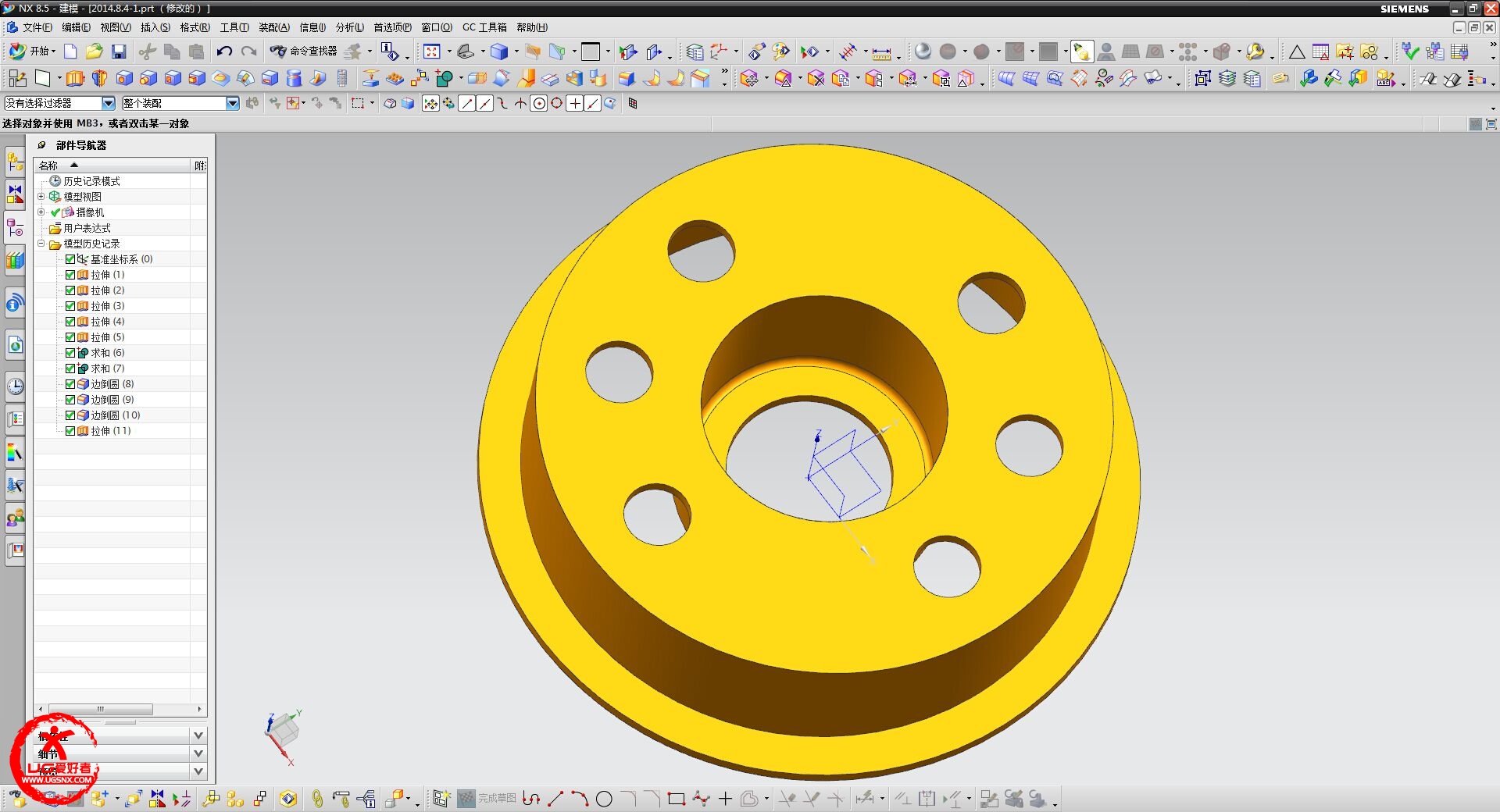Toggle checkbox for 基准坐标系 (0)
The width and height of the screenshot is (1500, 812).
(x=70, y=259)
